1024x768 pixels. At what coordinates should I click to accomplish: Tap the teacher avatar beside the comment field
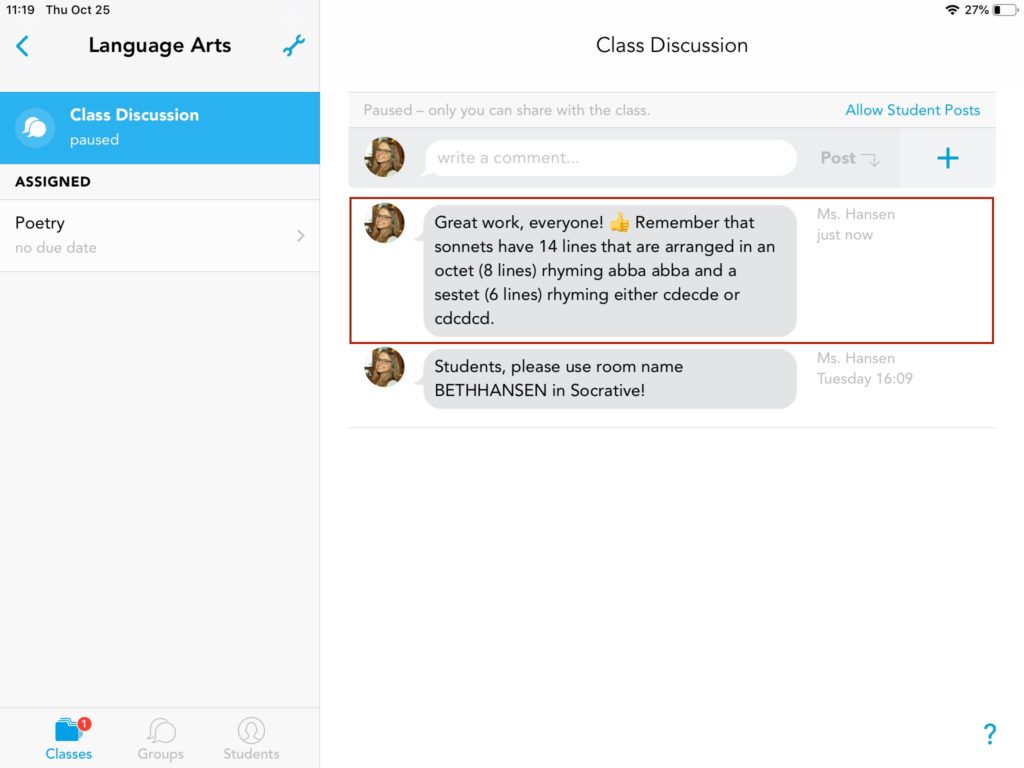(385, 158)
